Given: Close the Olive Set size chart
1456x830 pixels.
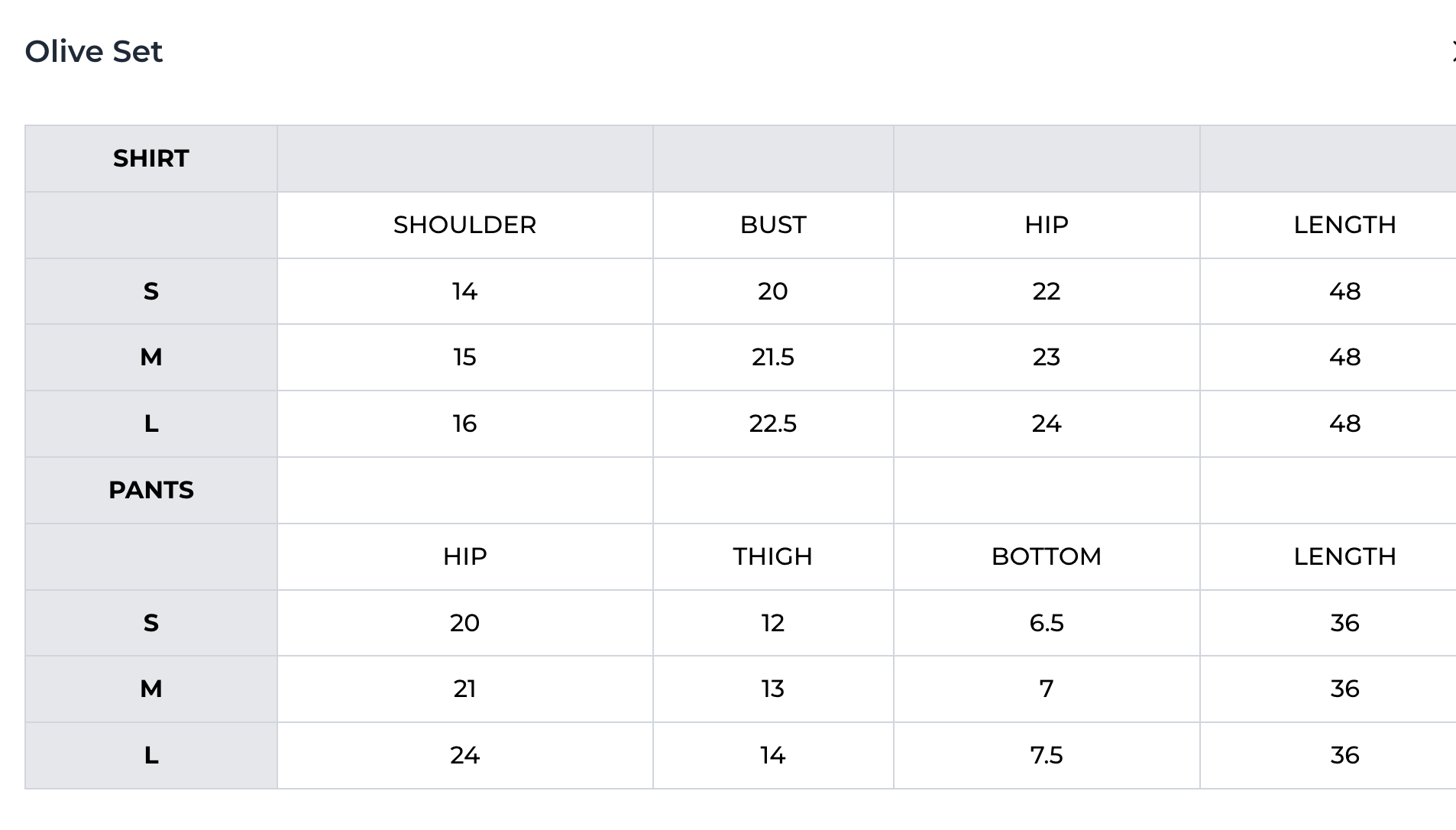Looking at the screenshot, I should tap(1453, 52).
